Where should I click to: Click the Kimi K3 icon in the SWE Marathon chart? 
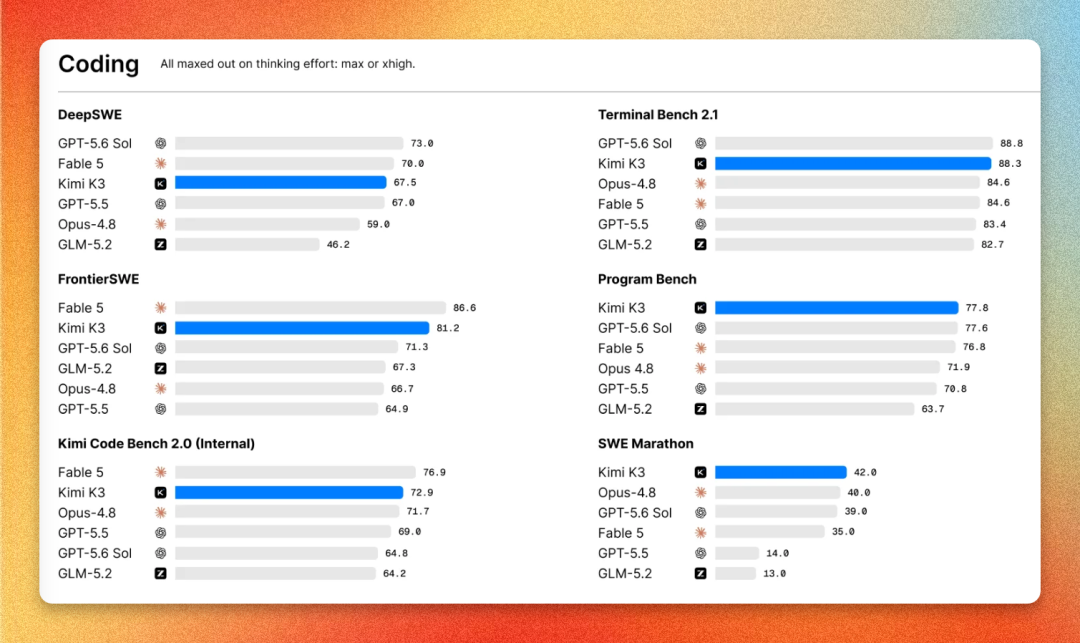coord(700,472)
